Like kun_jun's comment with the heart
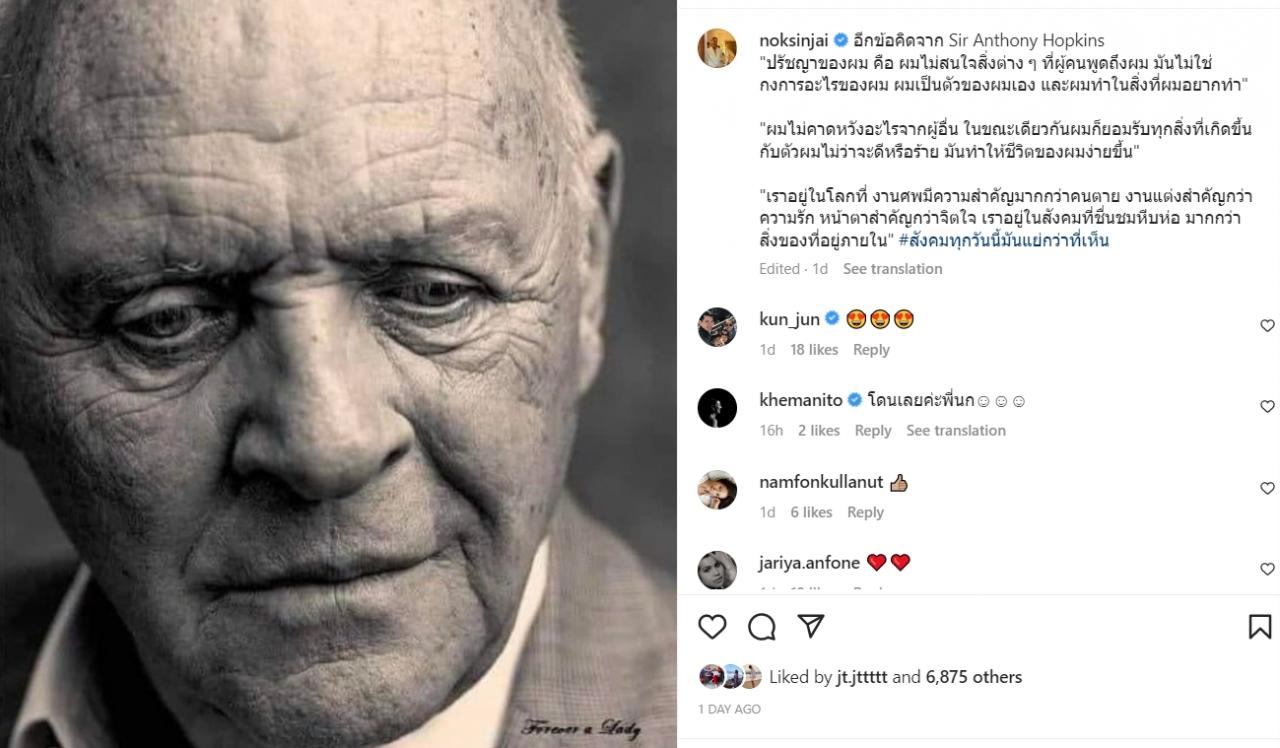The width and height of the screenshot is (1280, 748). point(1267,325)
